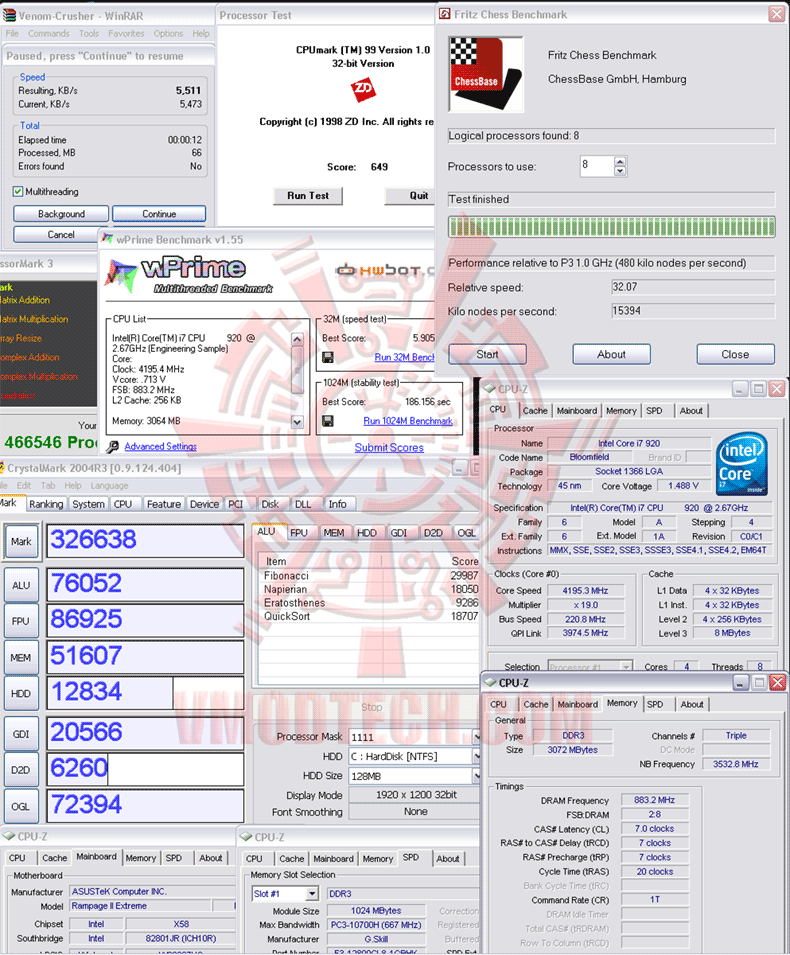Click the Submit Scores link
The image size is (790, 955).
tap(389, 447)
